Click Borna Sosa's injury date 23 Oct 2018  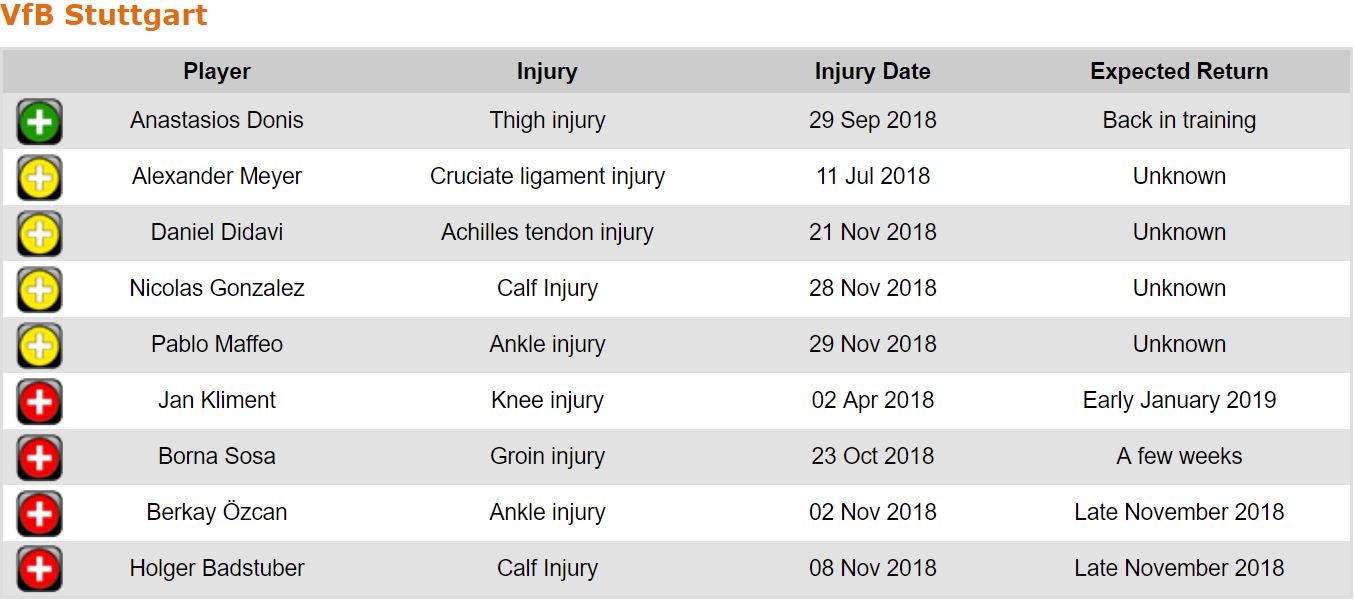pyautogui.click(x=872, y=457)
